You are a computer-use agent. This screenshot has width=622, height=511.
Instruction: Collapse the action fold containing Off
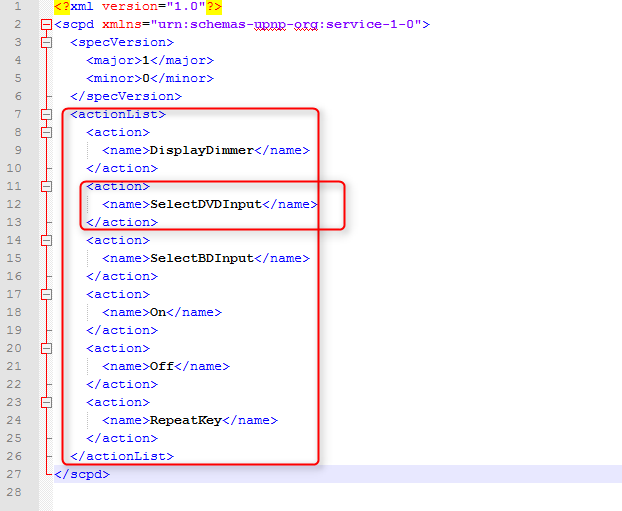(46, 348)
